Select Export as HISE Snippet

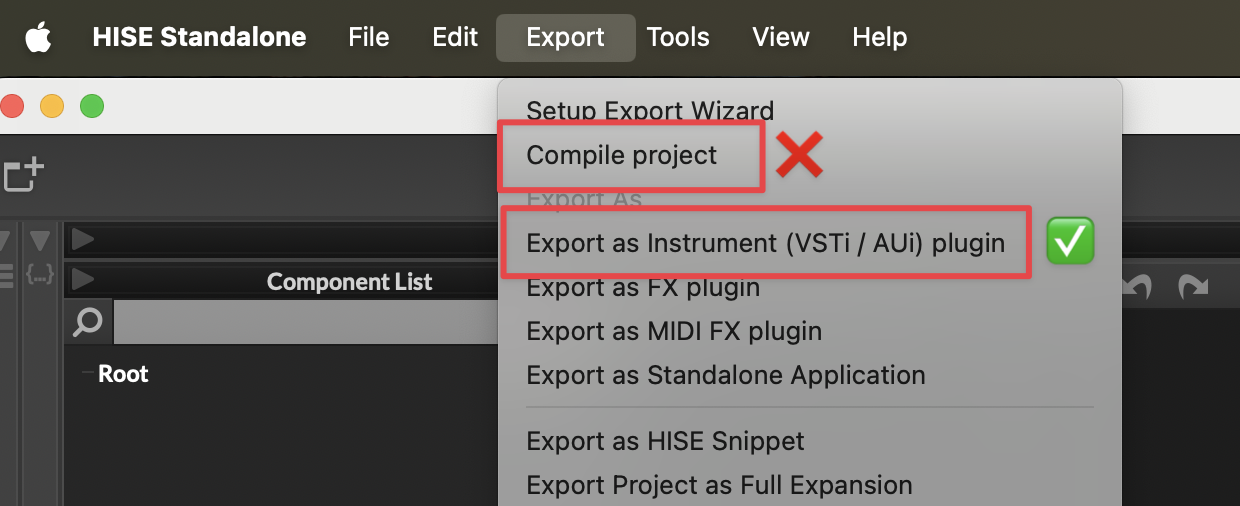coord(665,441)
